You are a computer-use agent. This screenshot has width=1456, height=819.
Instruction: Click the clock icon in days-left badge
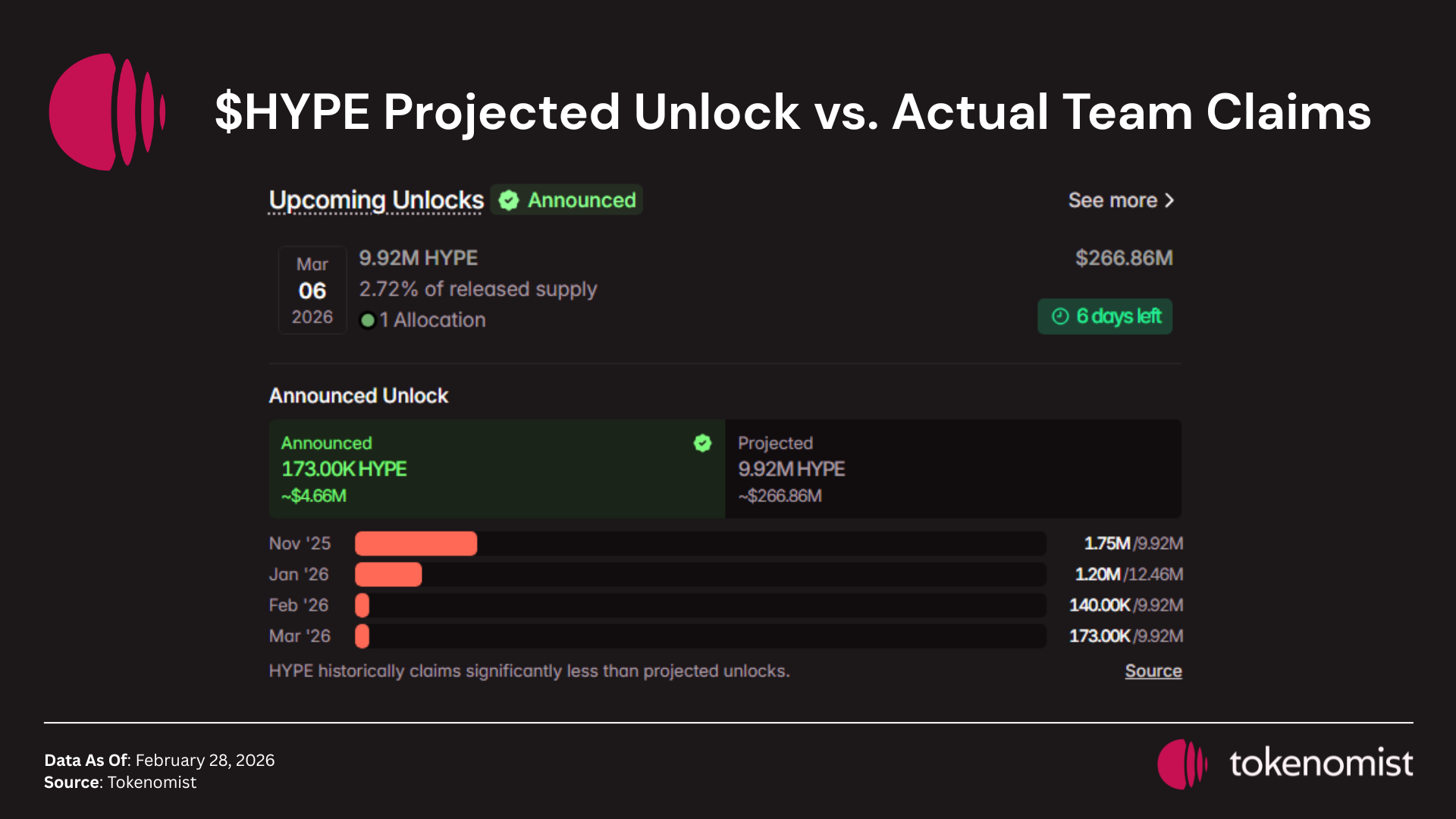tap(1060, 316)
